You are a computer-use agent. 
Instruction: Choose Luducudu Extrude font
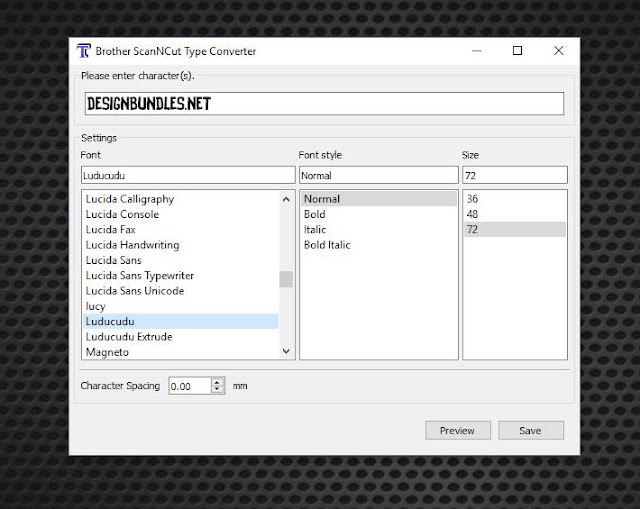(x=181, y=337)
